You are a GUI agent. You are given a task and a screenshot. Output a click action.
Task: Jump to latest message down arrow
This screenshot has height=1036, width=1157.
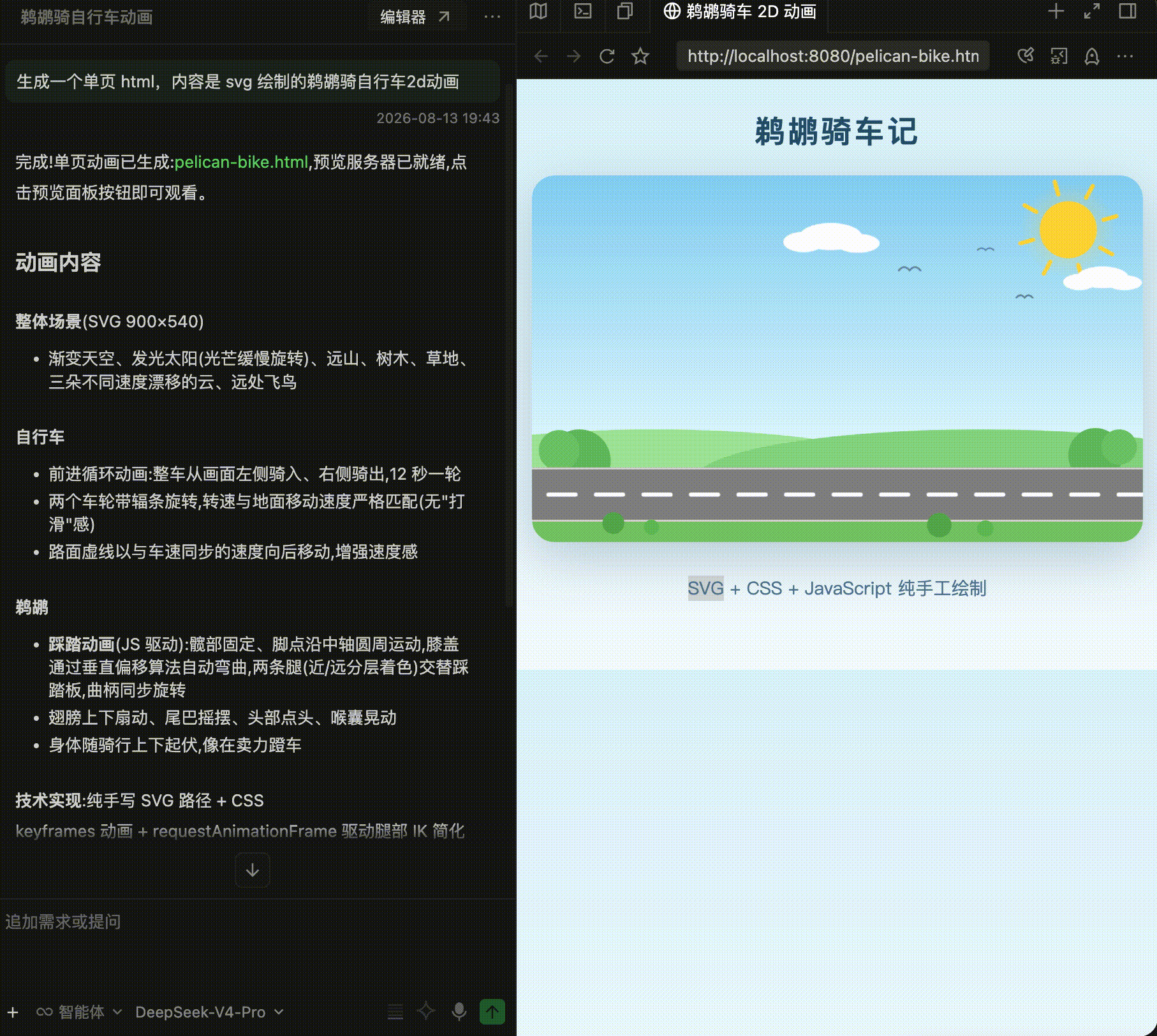pos(253,870)
